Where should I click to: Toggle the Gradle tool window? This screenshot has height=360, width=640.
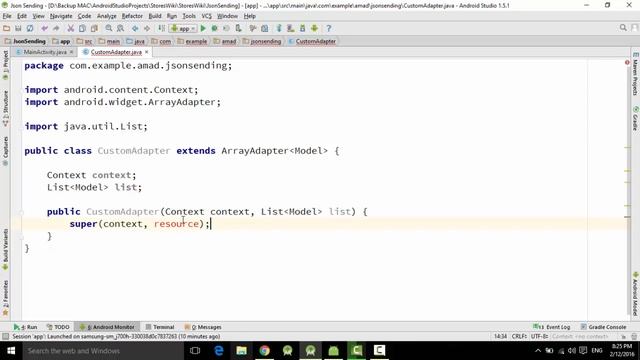[x=635, y=119]
